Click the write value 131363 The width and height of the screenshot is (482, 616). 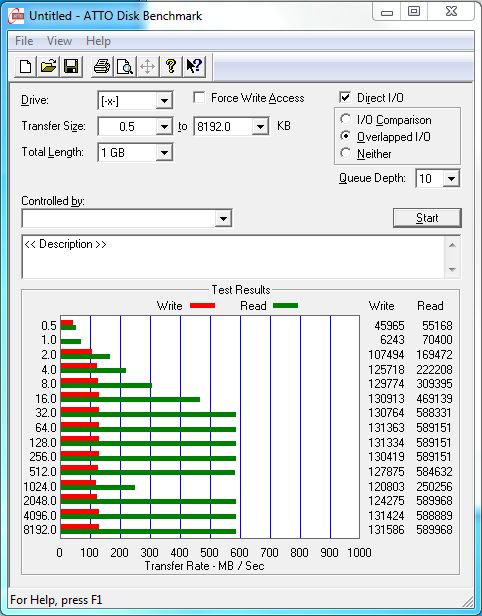[387, 428]
